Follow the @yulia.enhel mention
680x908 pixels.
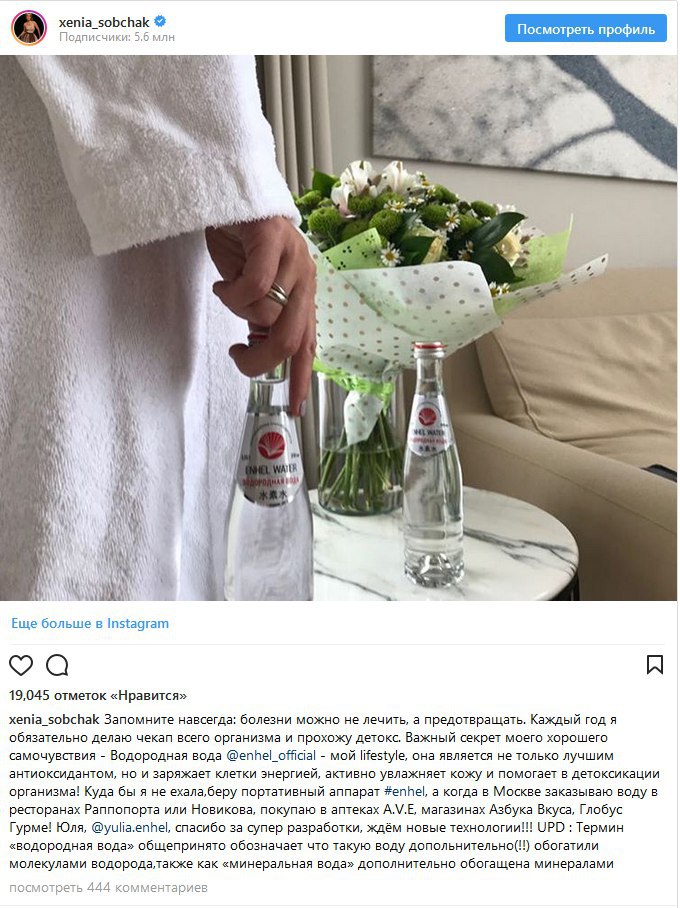130,828
